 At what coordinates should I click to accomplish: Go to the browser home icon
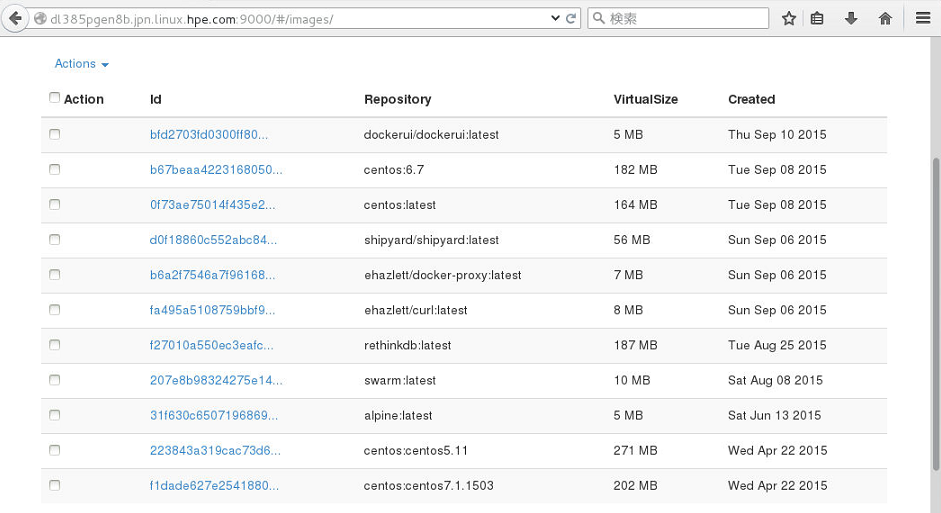click(885, 19)
